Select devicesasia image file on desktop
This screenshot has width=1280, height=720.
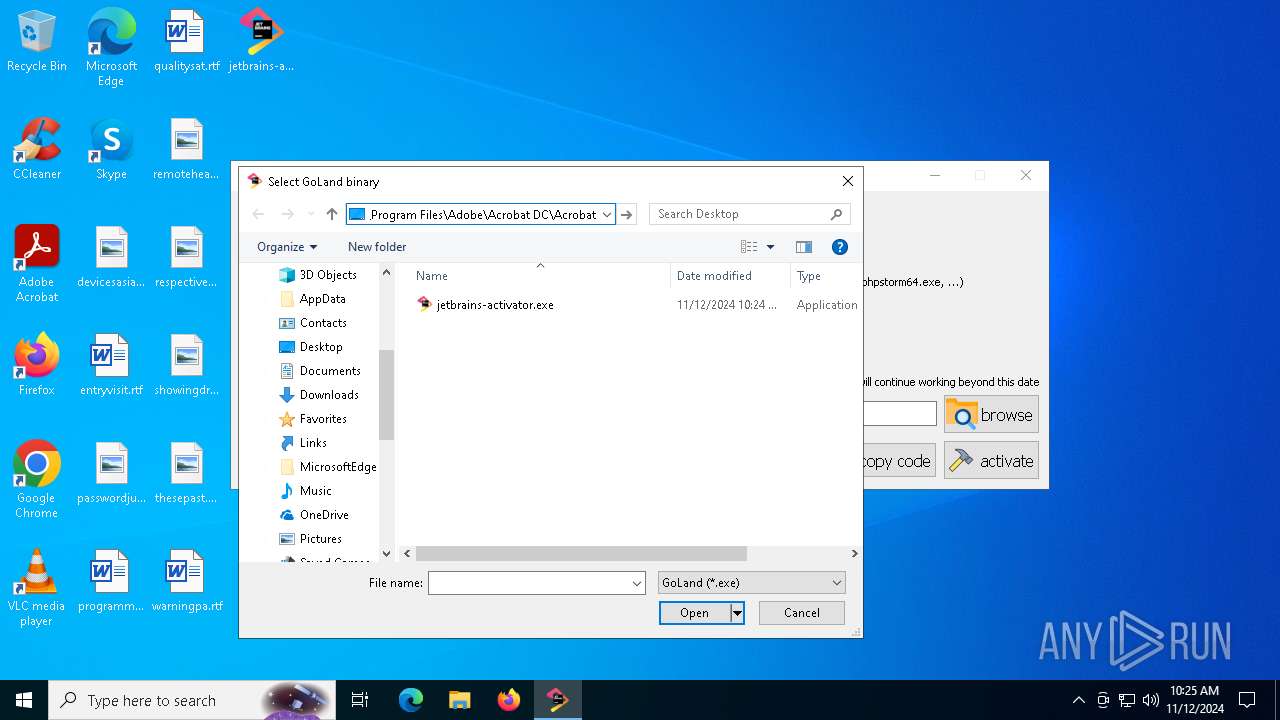pos(111,258)
